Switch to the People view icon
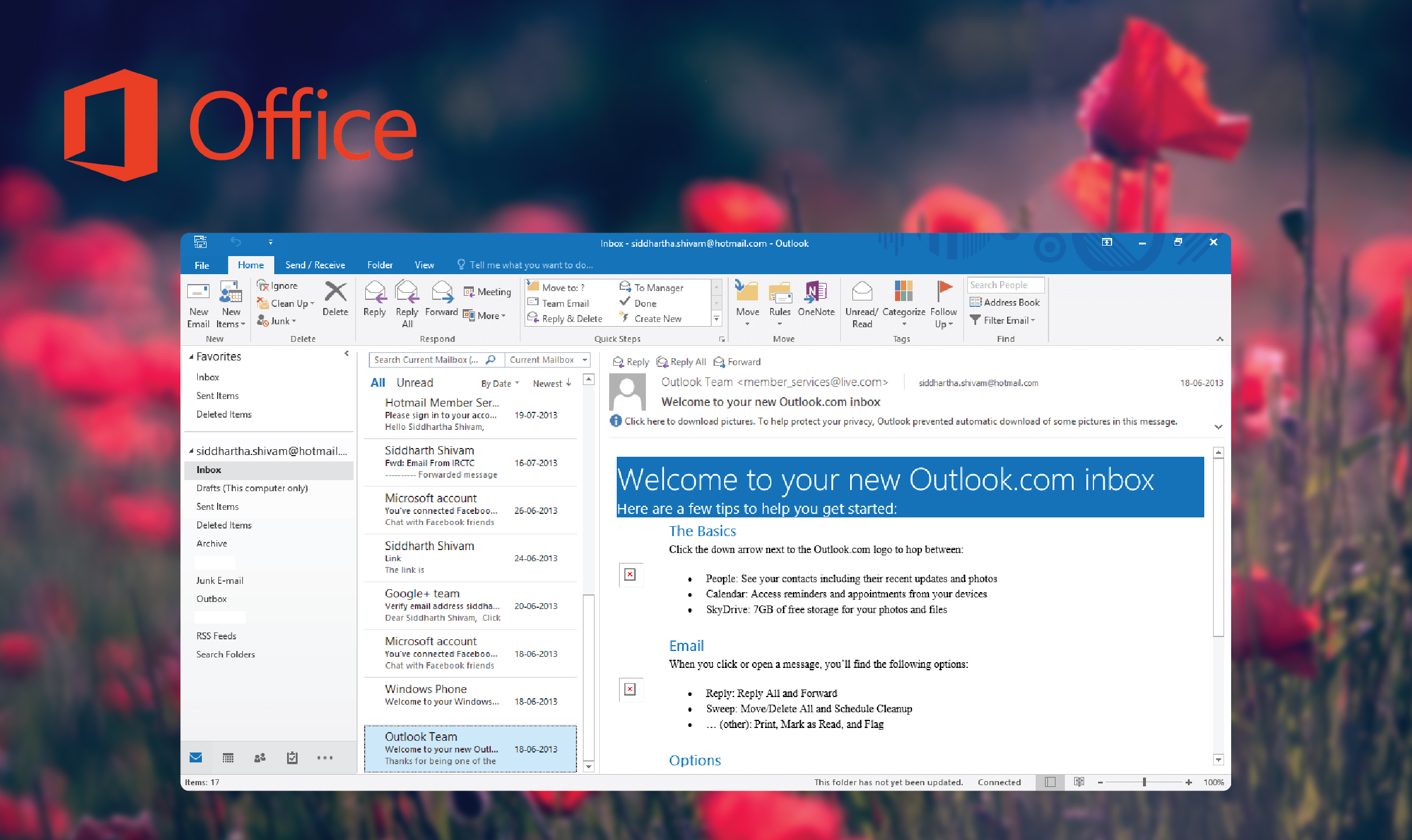The image size is (1412, 840). point(260,757)
